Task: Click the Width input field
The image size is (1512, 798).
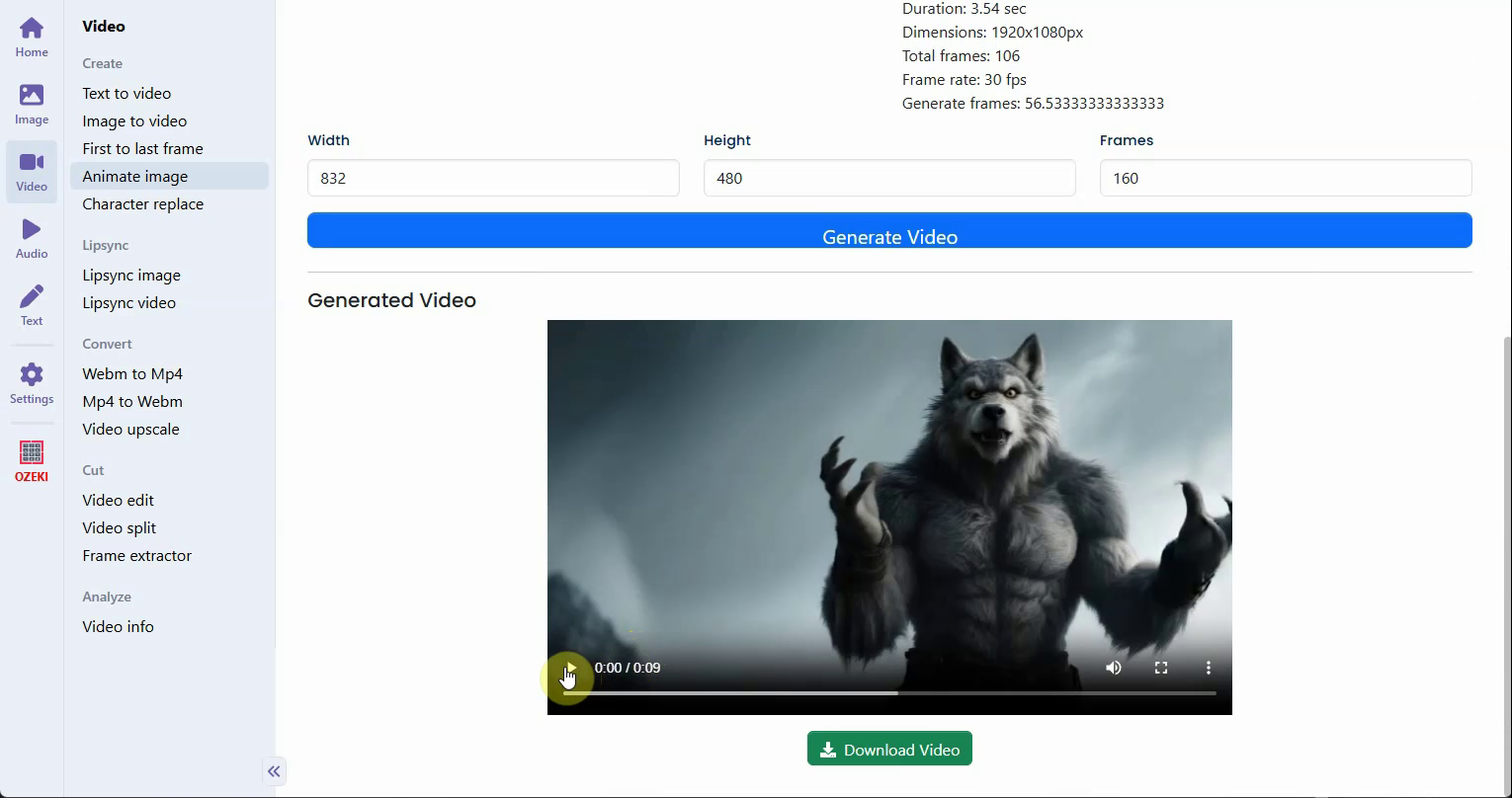Action: tap(493, 178)
